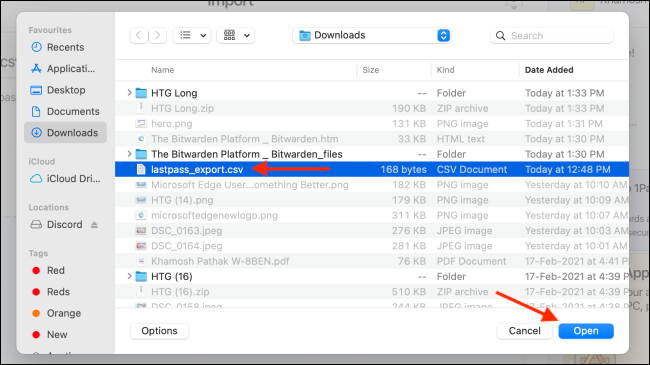Click the Recents clock icon
The image size is (650, 365).
[36, 47]
